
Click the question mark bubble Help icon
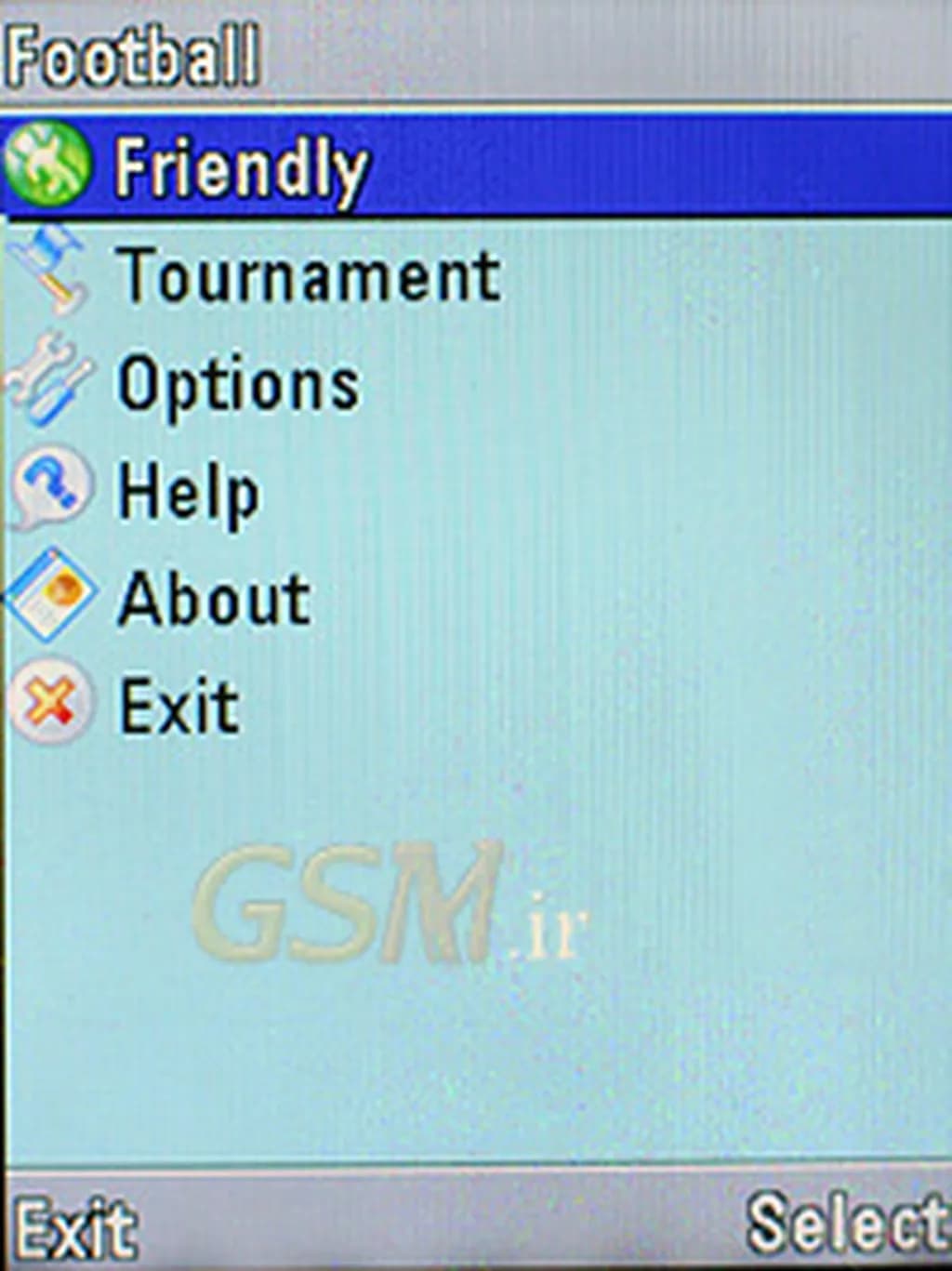50,489
